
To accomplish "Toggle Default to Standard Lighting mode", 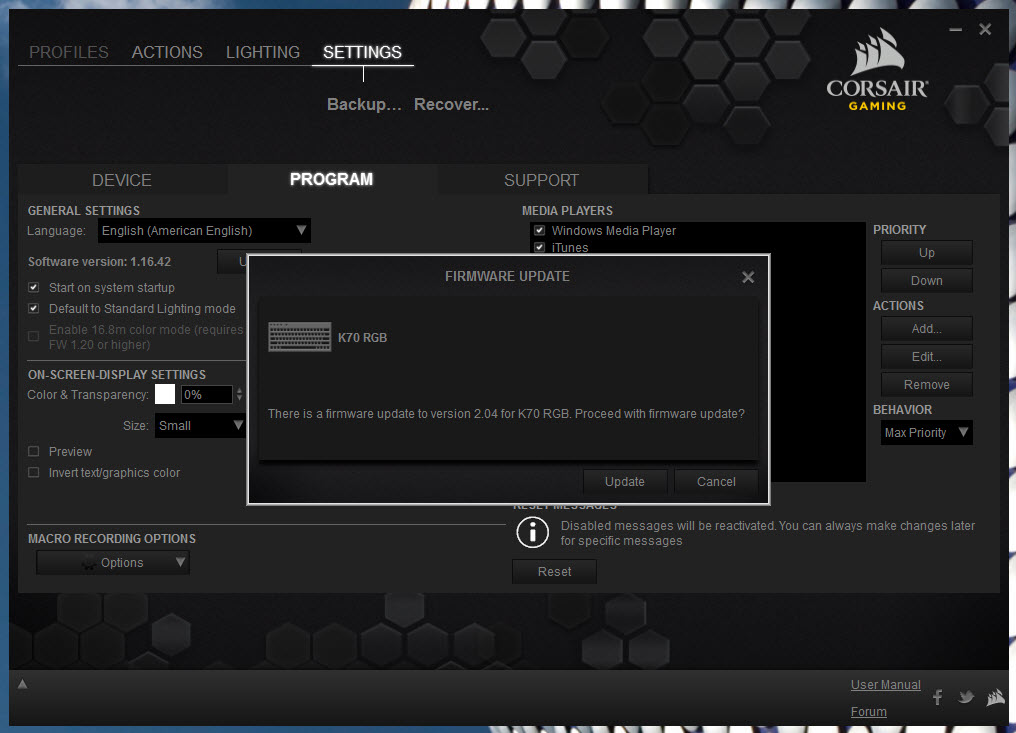I will [x=34, y=308].
